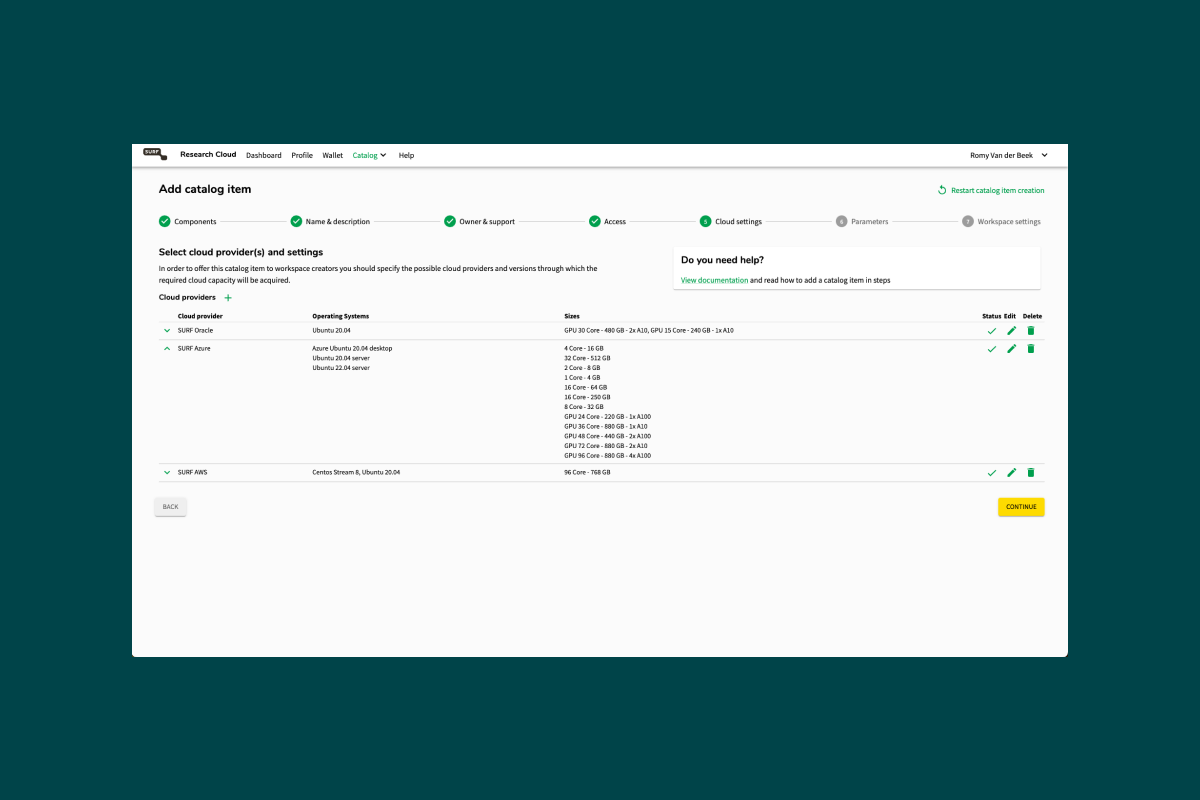The image size is (1200, 800).
Task: Open the View documentation link
Action: (x=714, y=281)
